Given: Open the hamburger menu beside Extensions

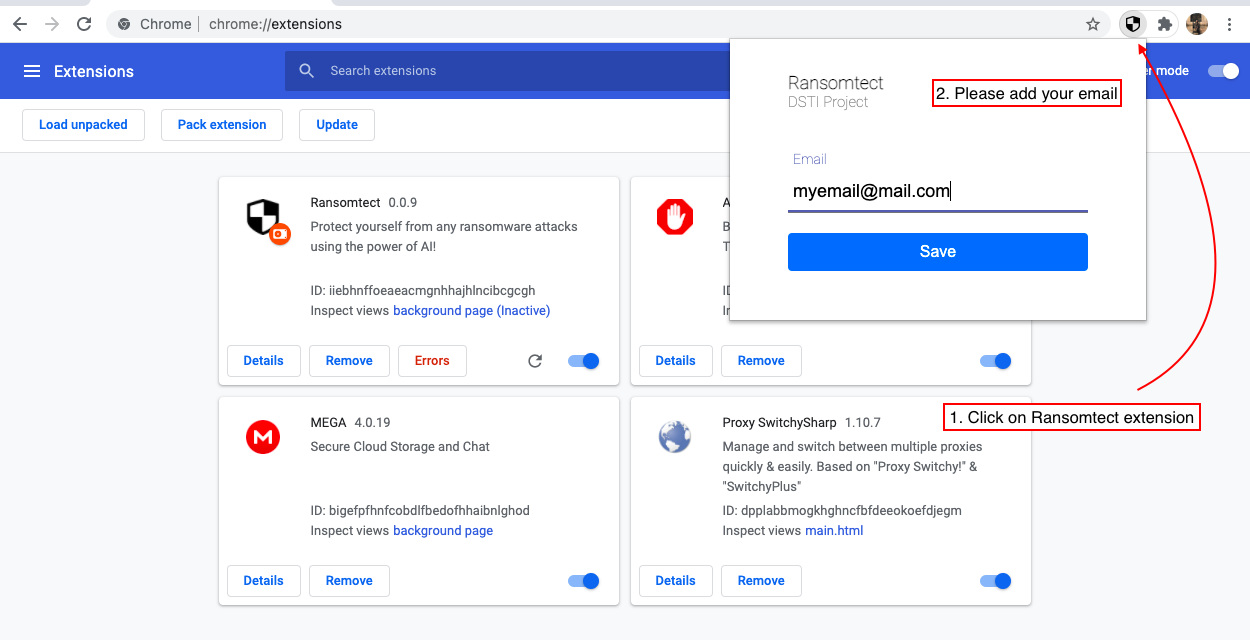Looking at the screenshot, I should pyautogui.click(x=32, y=71).
